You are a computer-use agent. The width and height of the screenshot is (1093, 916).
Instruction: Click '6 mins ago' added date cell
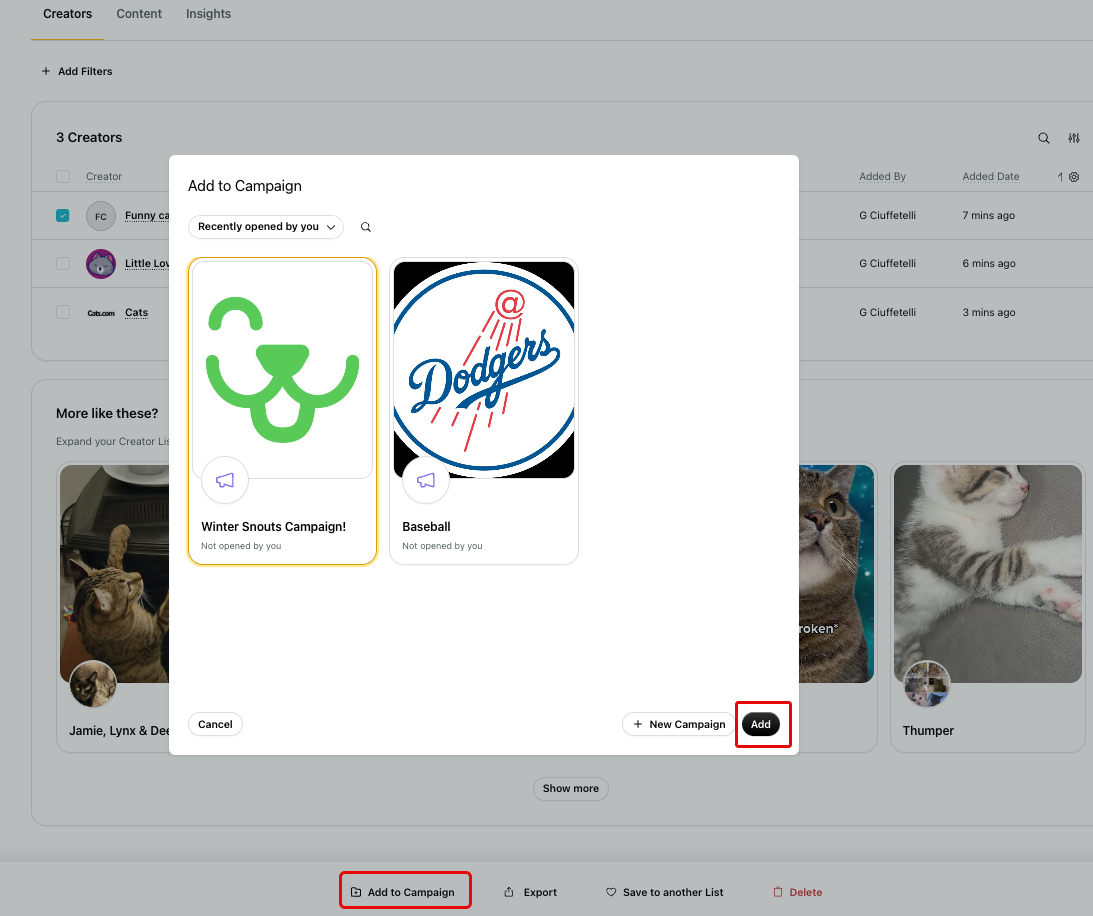pyautogui.click(x=988, y=264)
